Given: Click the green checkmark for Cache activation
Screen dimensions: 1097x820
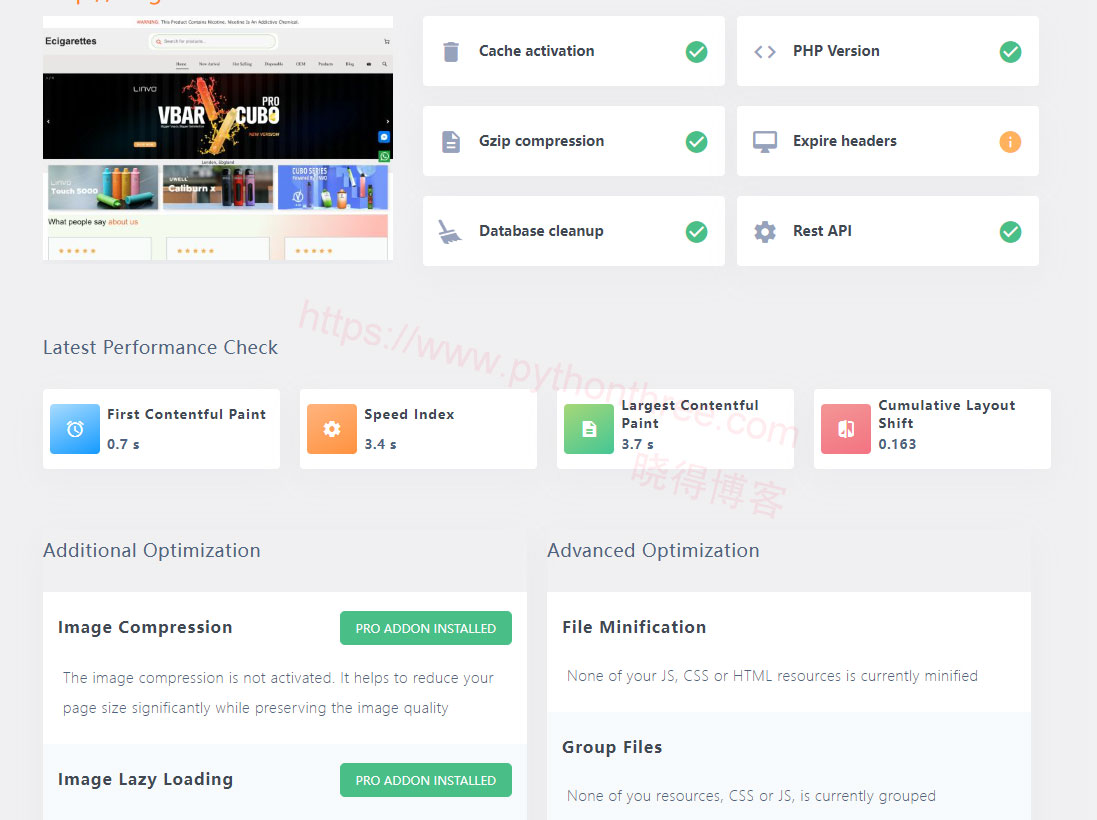Looking at the screenshot, I should coord(696,52).
